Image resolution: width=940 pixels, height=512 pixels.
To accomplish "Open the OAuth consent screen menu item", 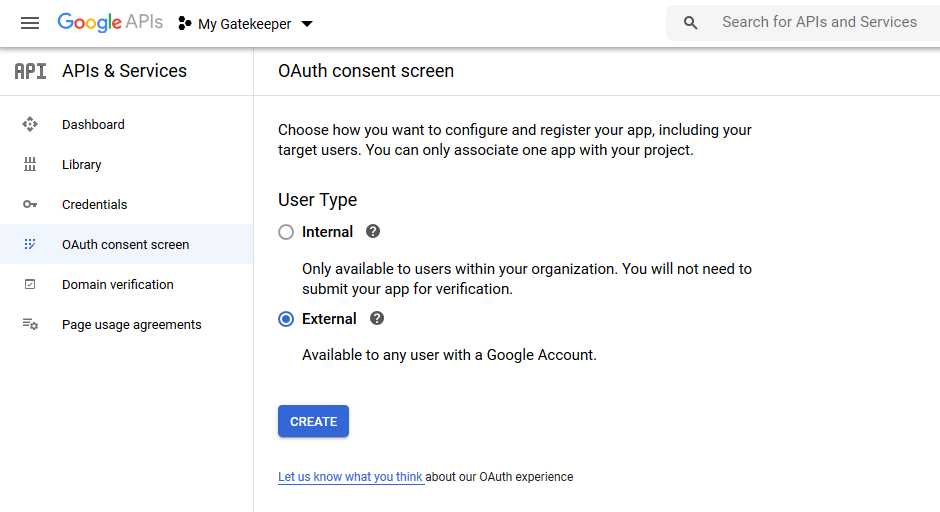I will pos(125,245).
